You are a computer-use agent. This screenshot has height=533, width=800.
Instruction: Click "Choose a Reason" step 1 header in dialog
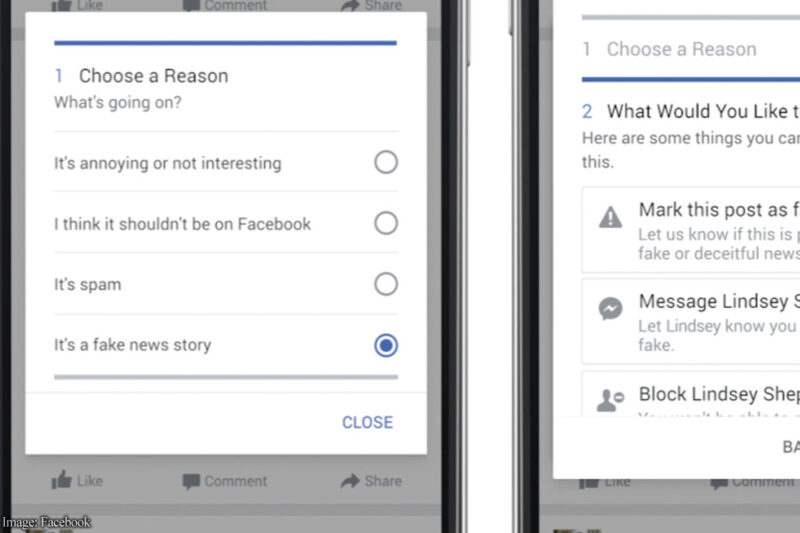point(153,76)
